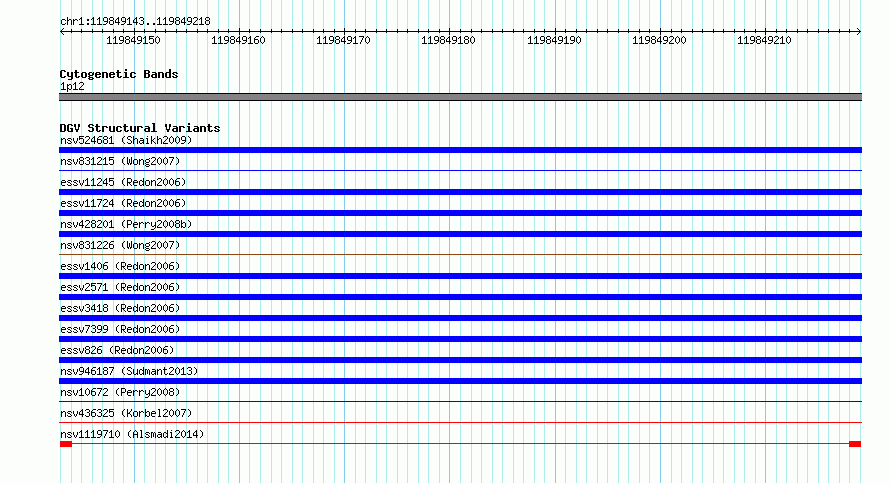Select nsv946187 (Sudmant2013) label

coord(129,371)
